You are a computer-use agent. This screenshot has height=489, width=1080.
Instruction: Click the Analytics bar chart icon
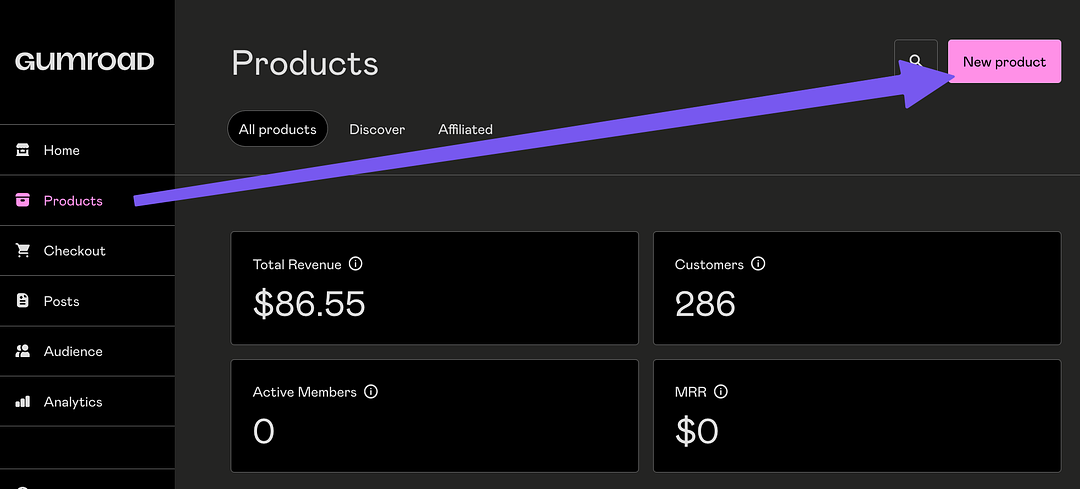point(23,402)
